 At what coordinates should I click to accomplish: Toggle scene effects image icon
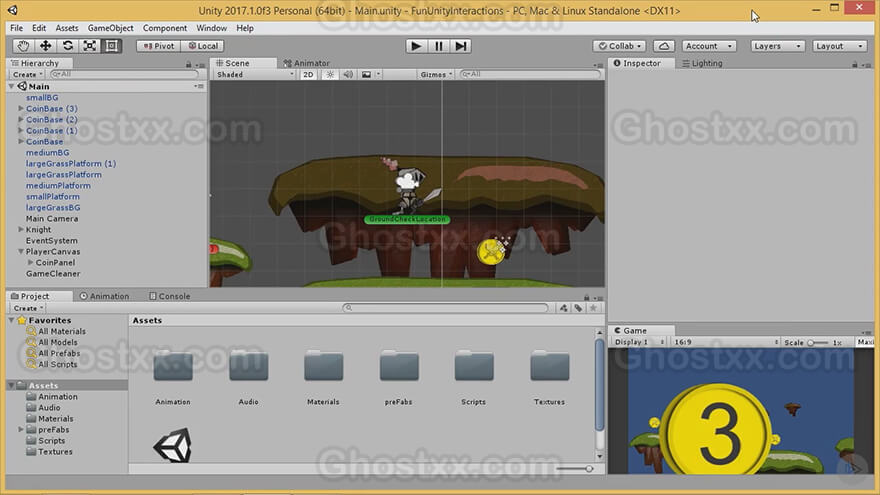click(366, 74)
